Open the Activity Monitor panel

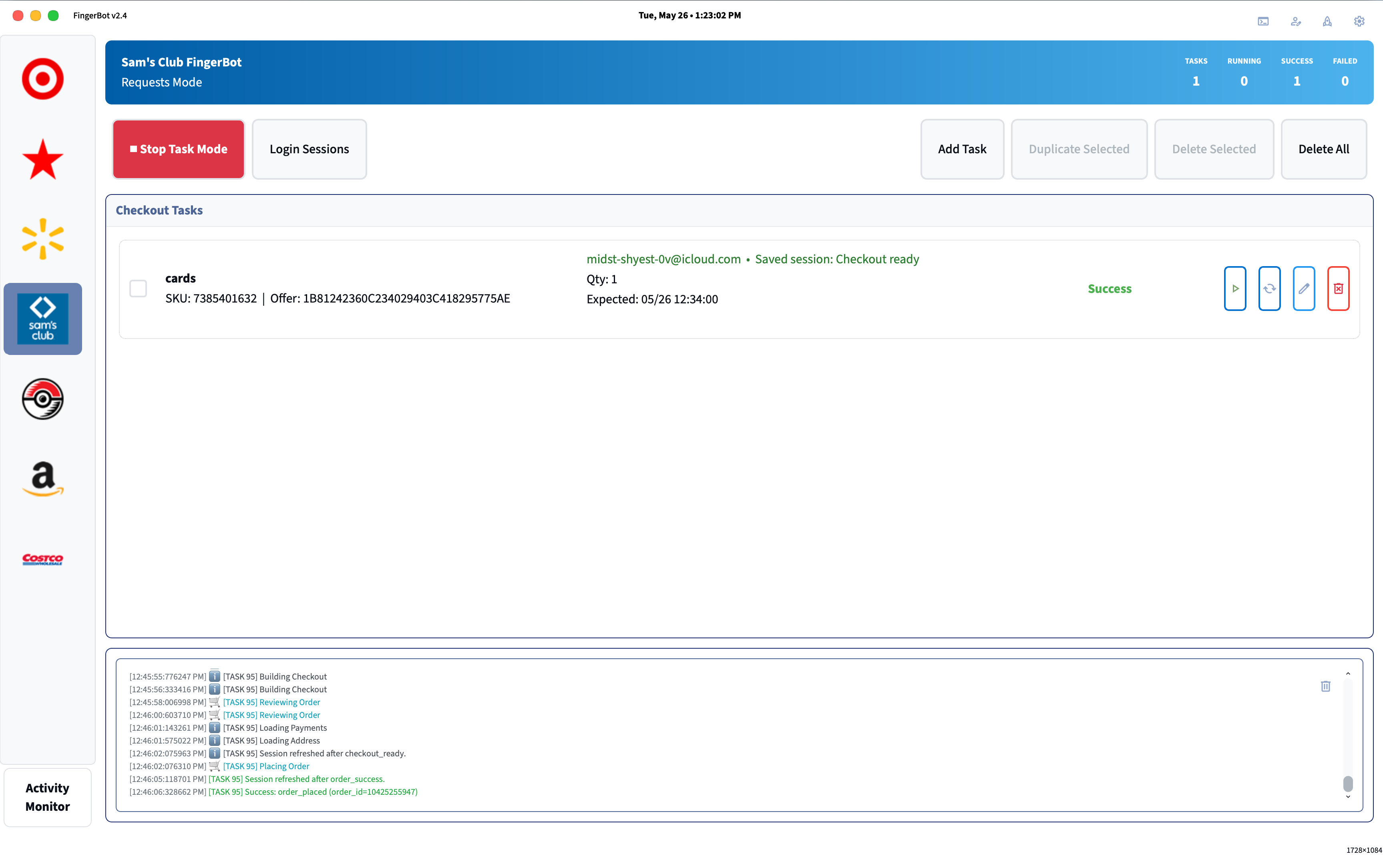point(48,798)
